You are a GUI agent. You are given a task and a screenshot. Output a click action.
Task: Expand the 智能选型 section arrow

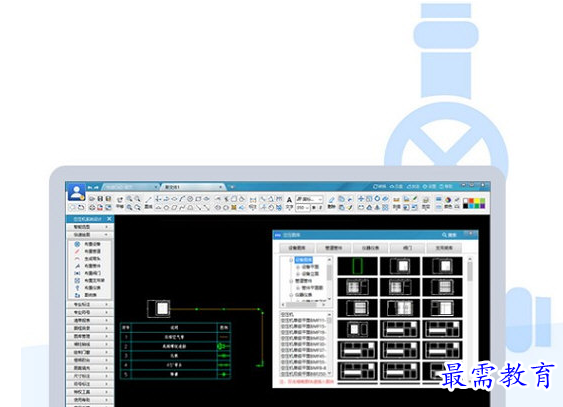pos(107,227)
